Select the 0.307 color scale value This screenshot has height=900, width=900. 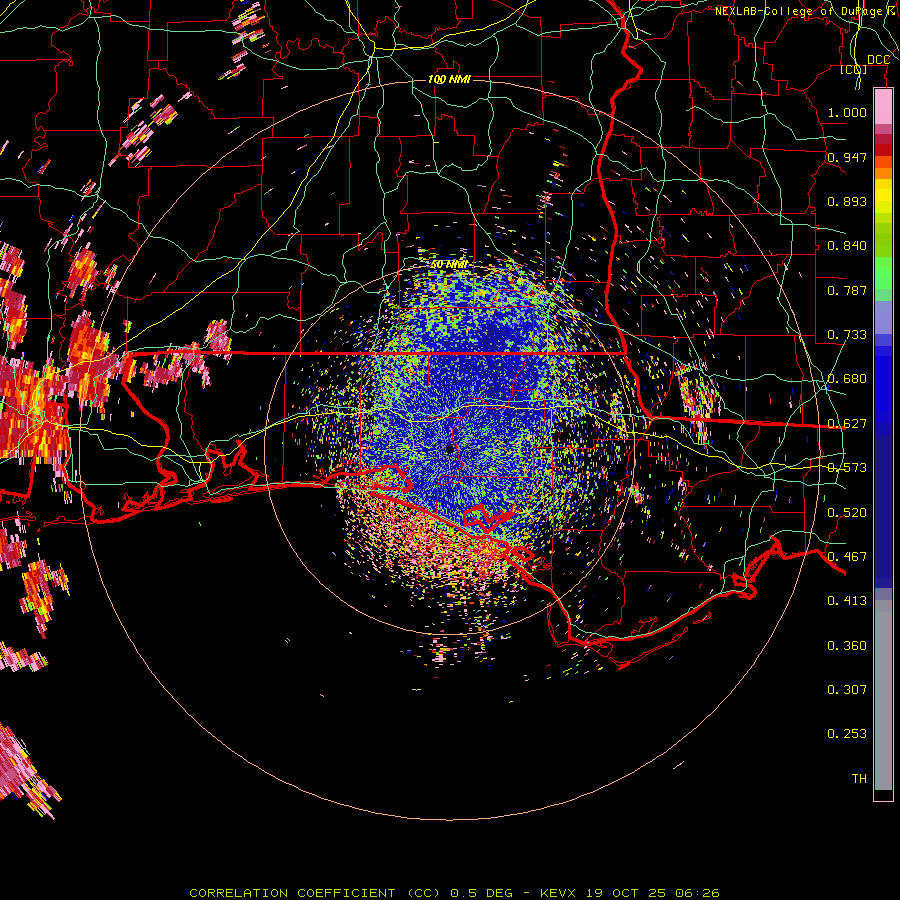pos(847,690)
